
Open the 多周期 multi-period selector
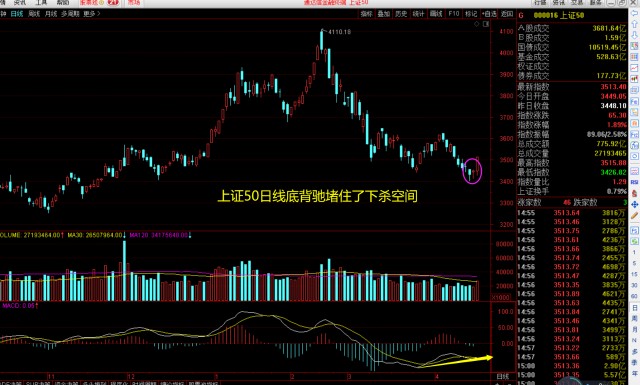tap(70, 13)
